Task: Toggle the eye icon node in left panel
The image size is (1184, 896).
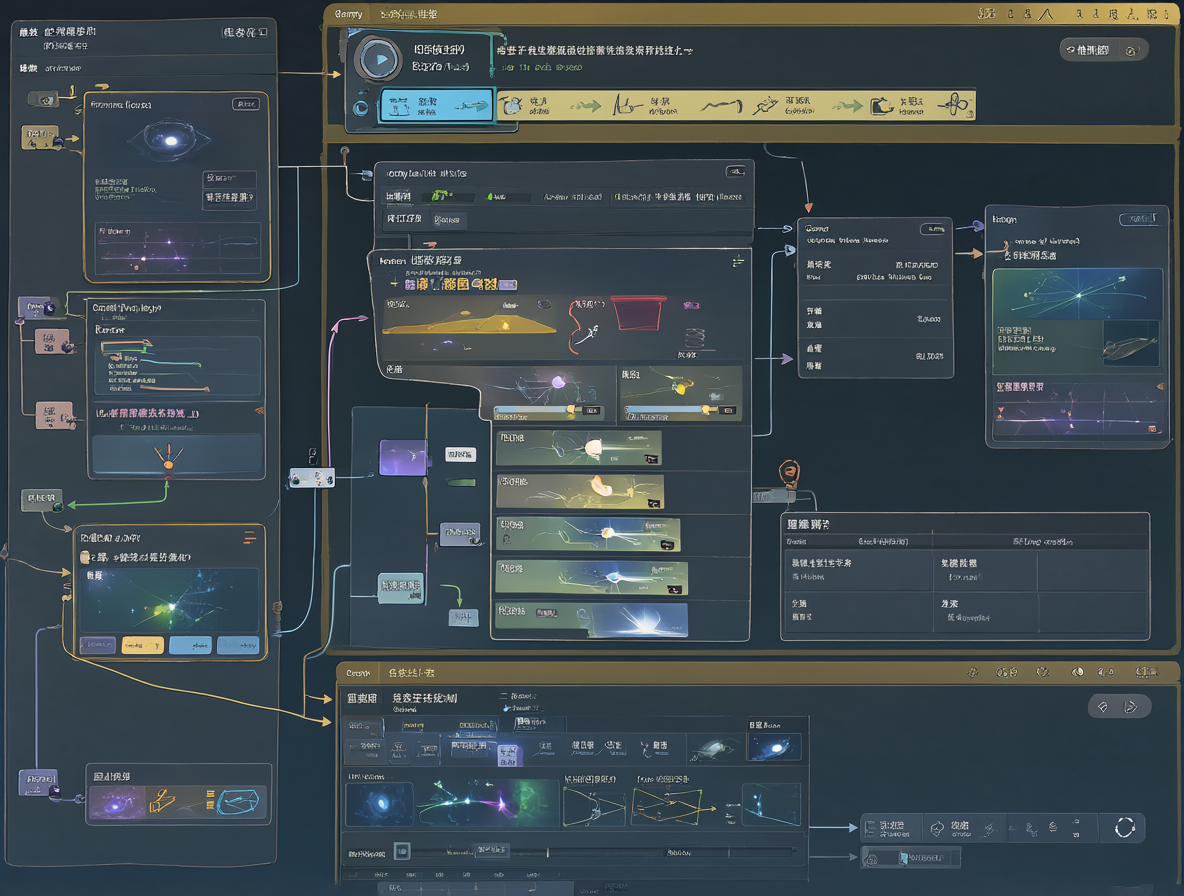Action: [44, 99]
